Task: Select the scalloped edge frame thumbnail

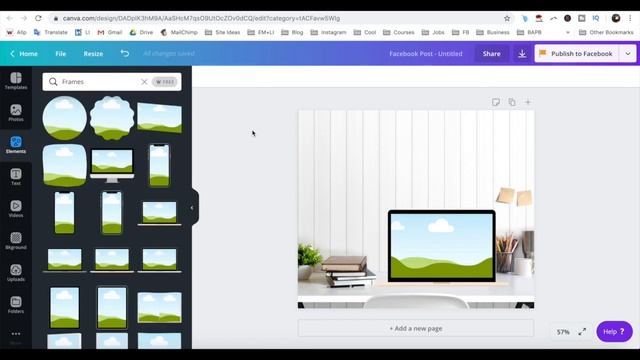Action: pos(112,118)
